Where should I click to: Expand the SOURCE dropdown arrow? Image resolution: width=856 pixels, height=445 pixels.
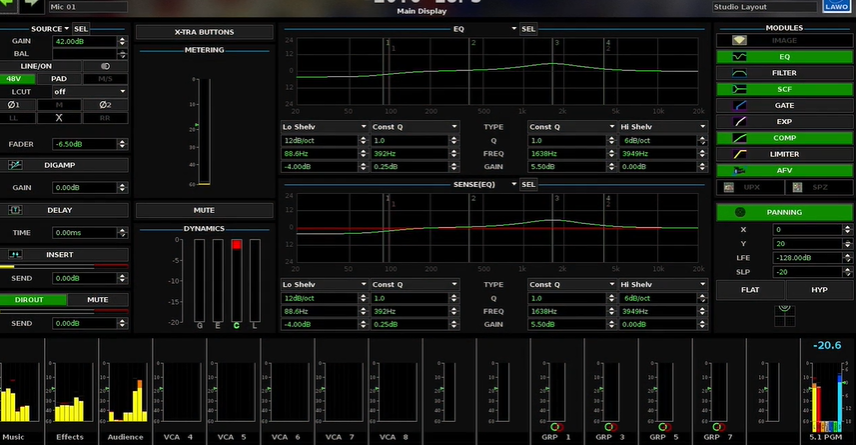67,29
